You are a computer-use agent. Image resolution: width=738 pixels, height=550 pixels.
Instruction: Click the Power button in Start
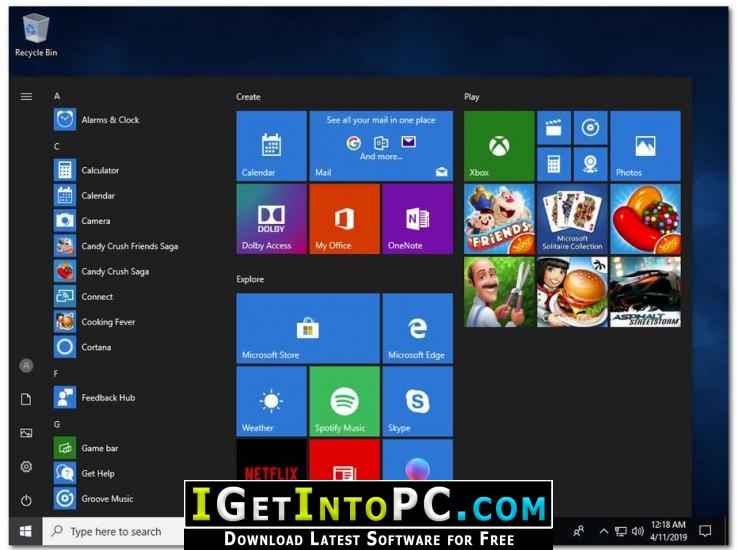point(26,500)
